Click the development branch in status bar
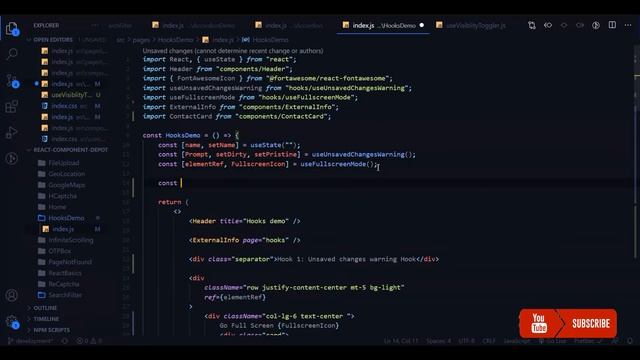 (x=31, y=341)
